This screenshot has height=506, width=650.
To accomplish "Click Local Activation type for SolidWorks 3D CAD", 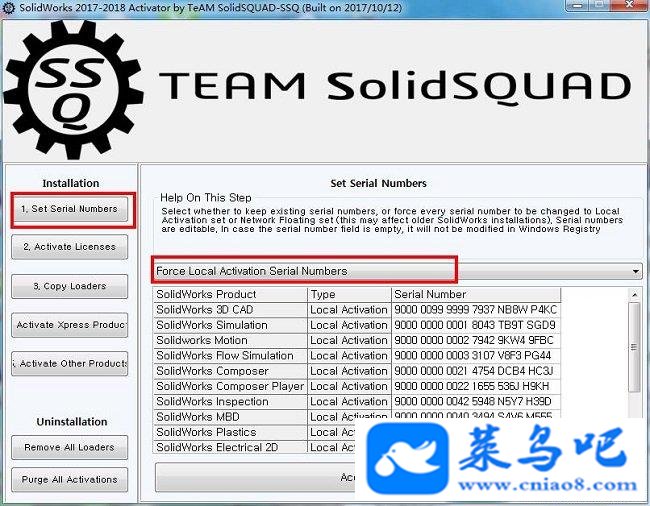I will click(349, 310).
